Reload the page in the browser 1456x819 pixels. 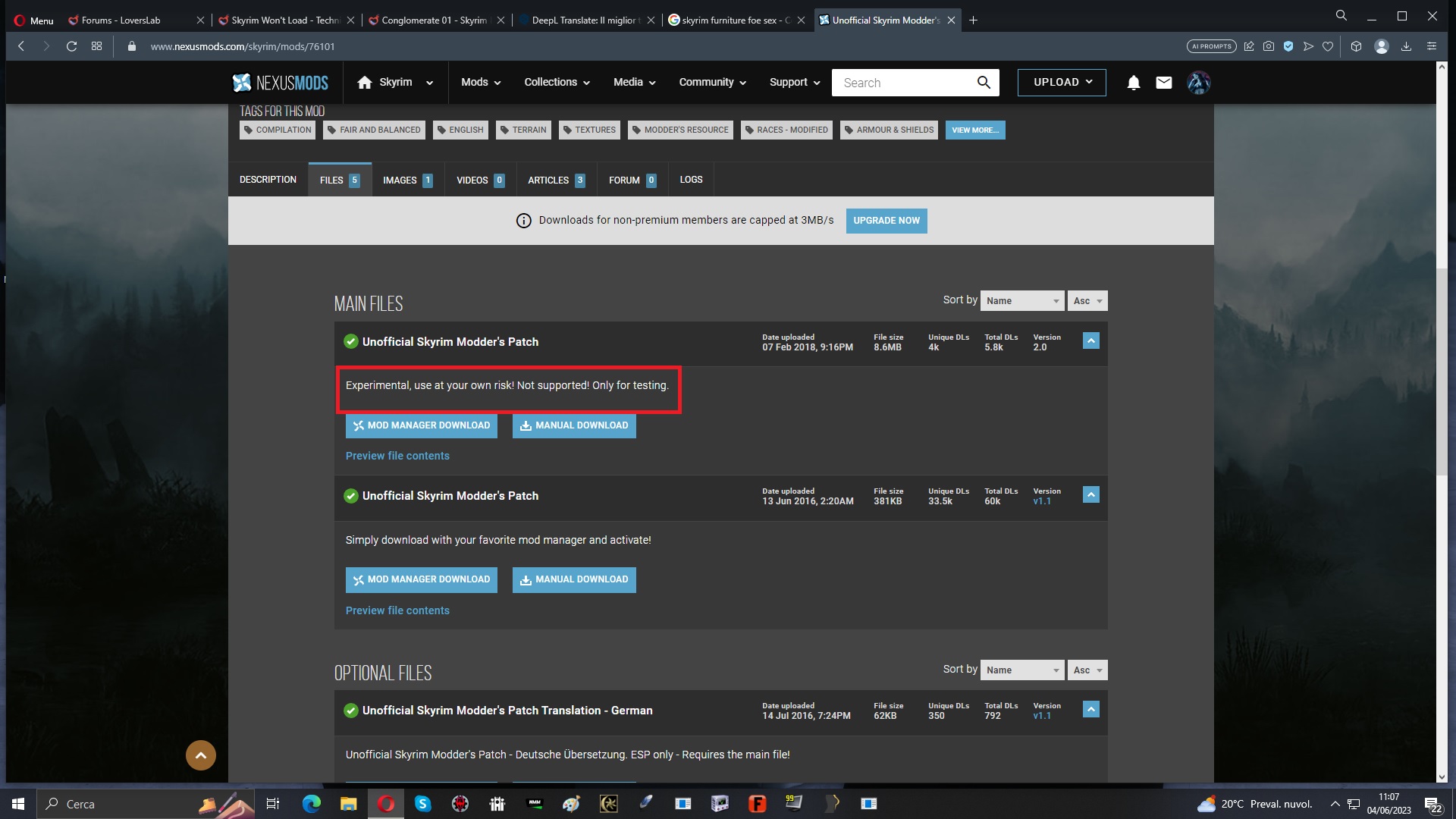pyautogui.click(x=71, y=46)
